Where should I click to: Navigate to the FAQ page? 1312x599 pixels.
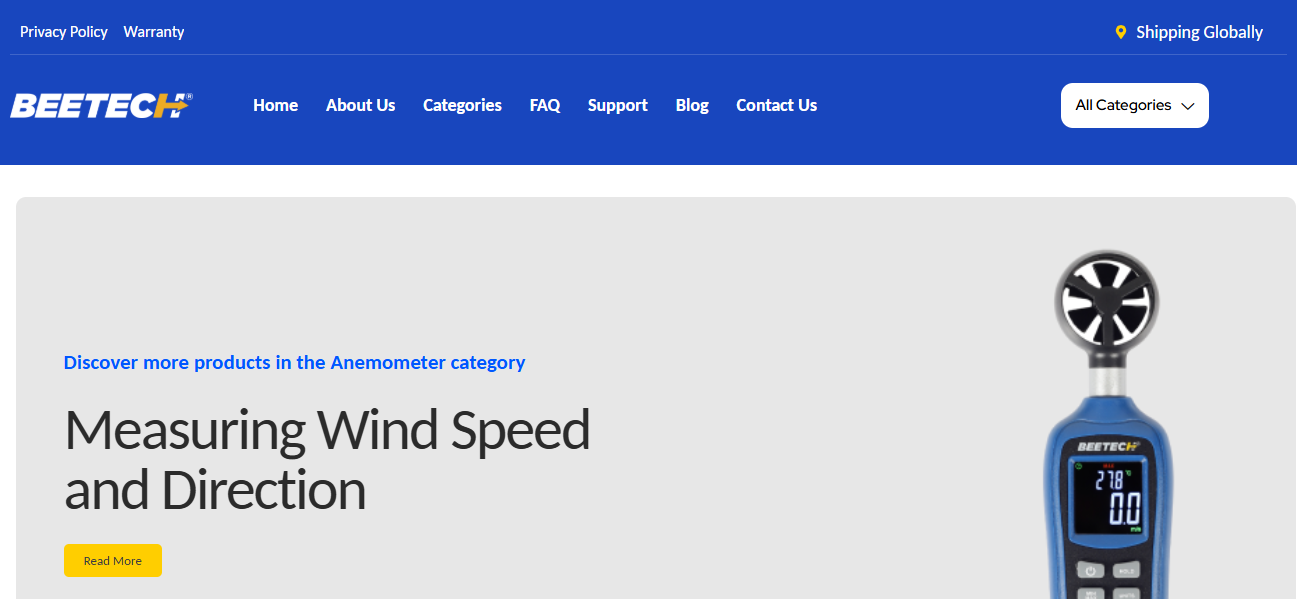click(545, 105)
